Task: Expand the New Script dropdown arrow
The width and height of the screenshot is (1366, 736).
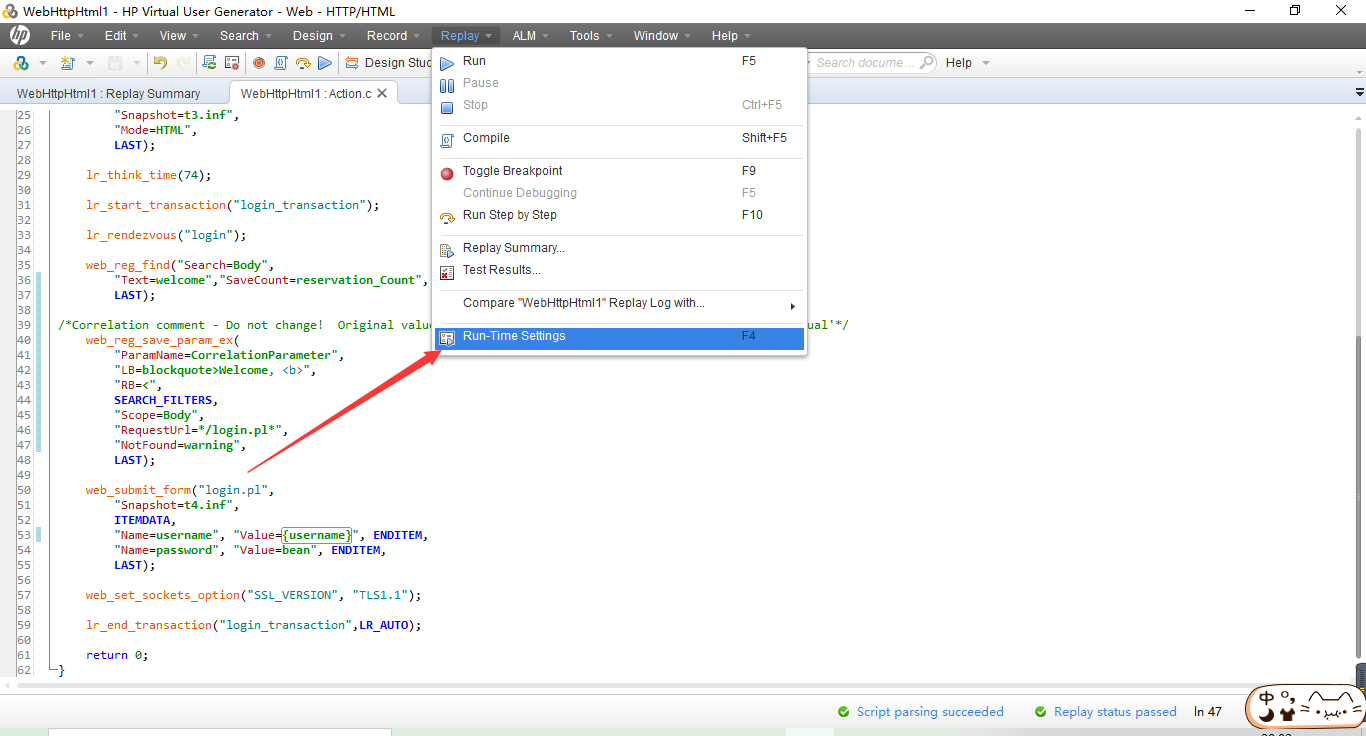Action: click(x=89, y=63)
